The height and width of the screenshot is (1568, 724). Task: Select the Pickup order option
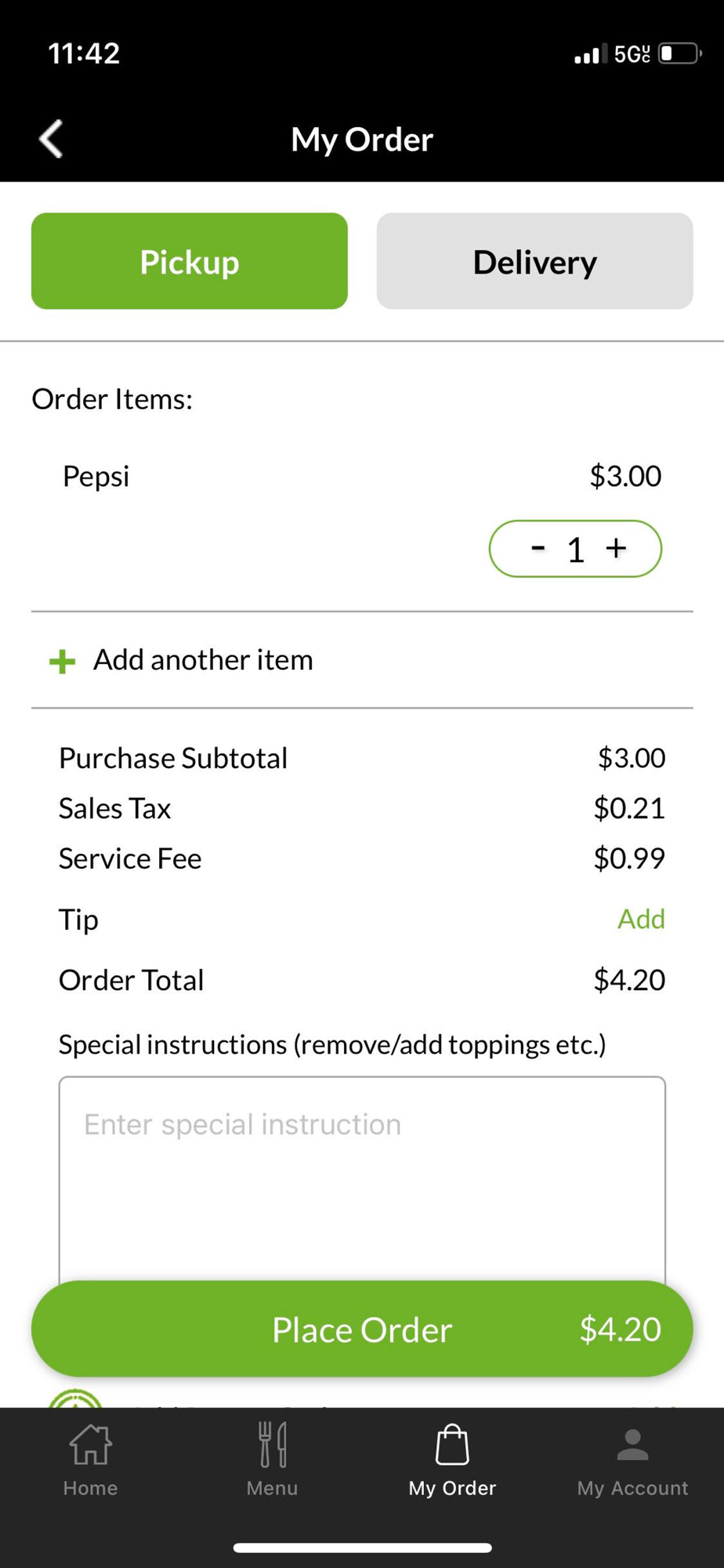190,261
